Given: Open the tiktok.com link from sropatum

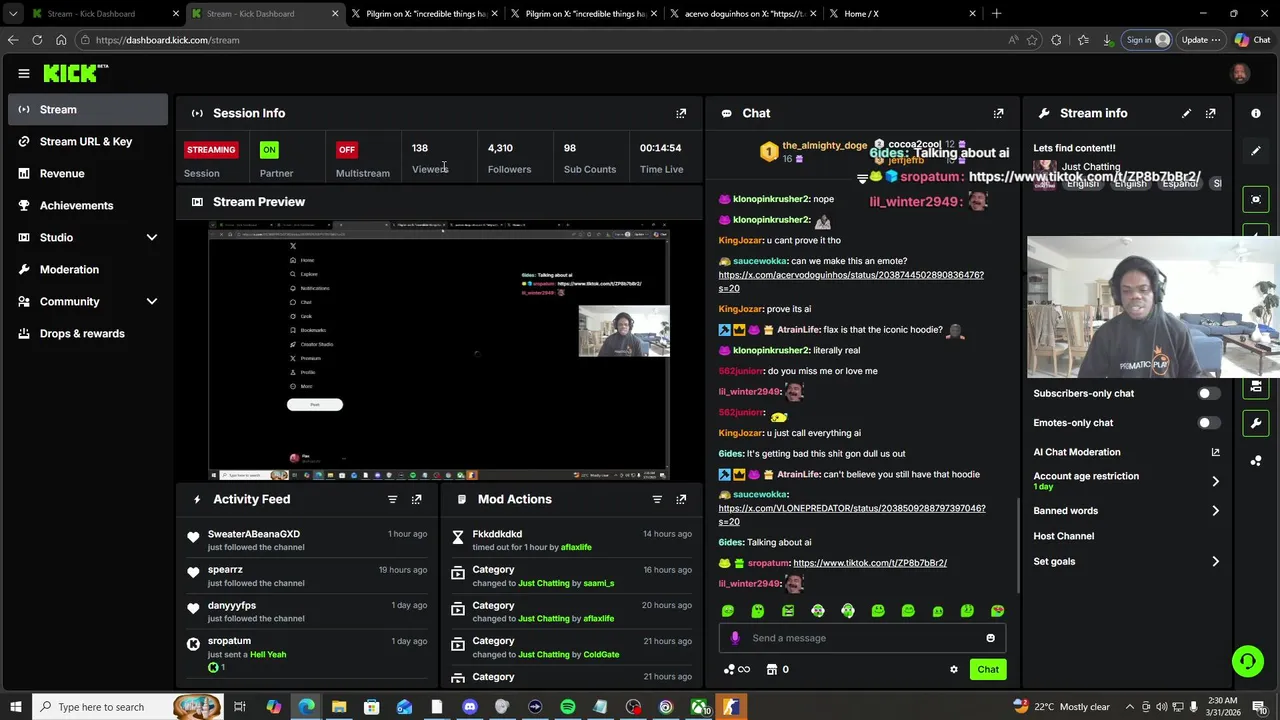Looking at the screenshot, I should pos(870,563).
